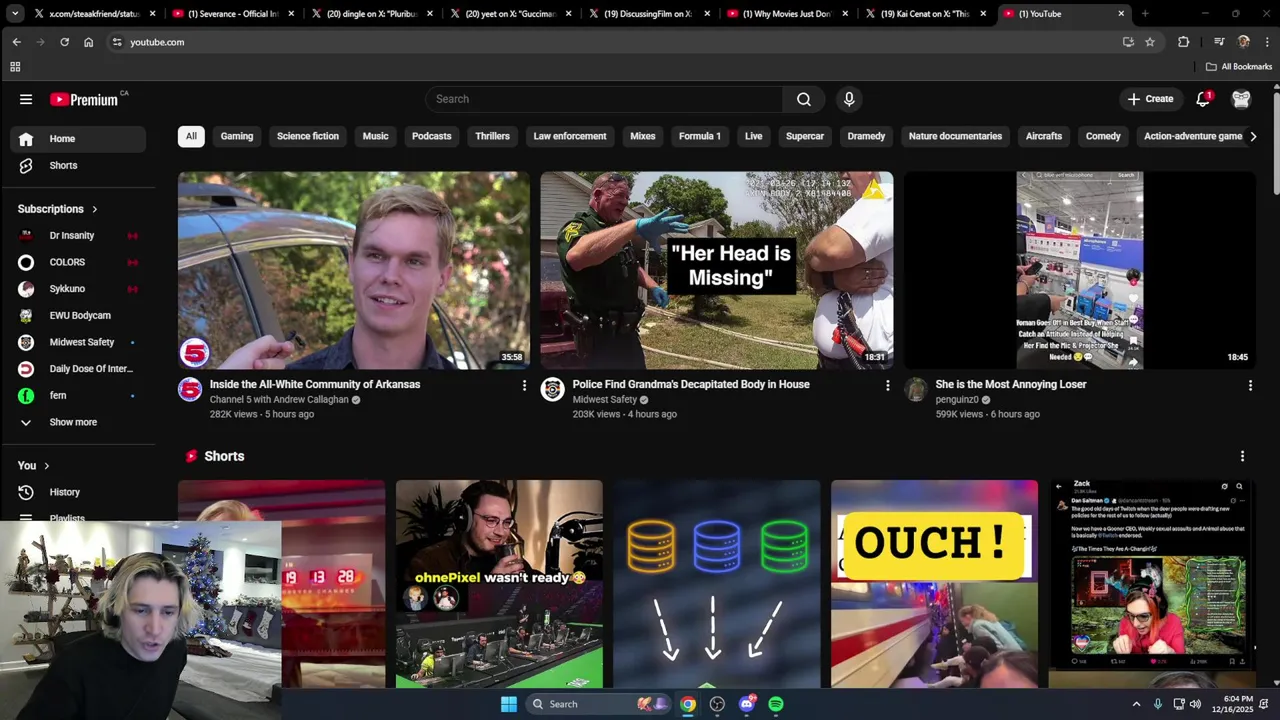Go back in Chrome
This screenshot has width=1280, height=720.
(16, 42)
